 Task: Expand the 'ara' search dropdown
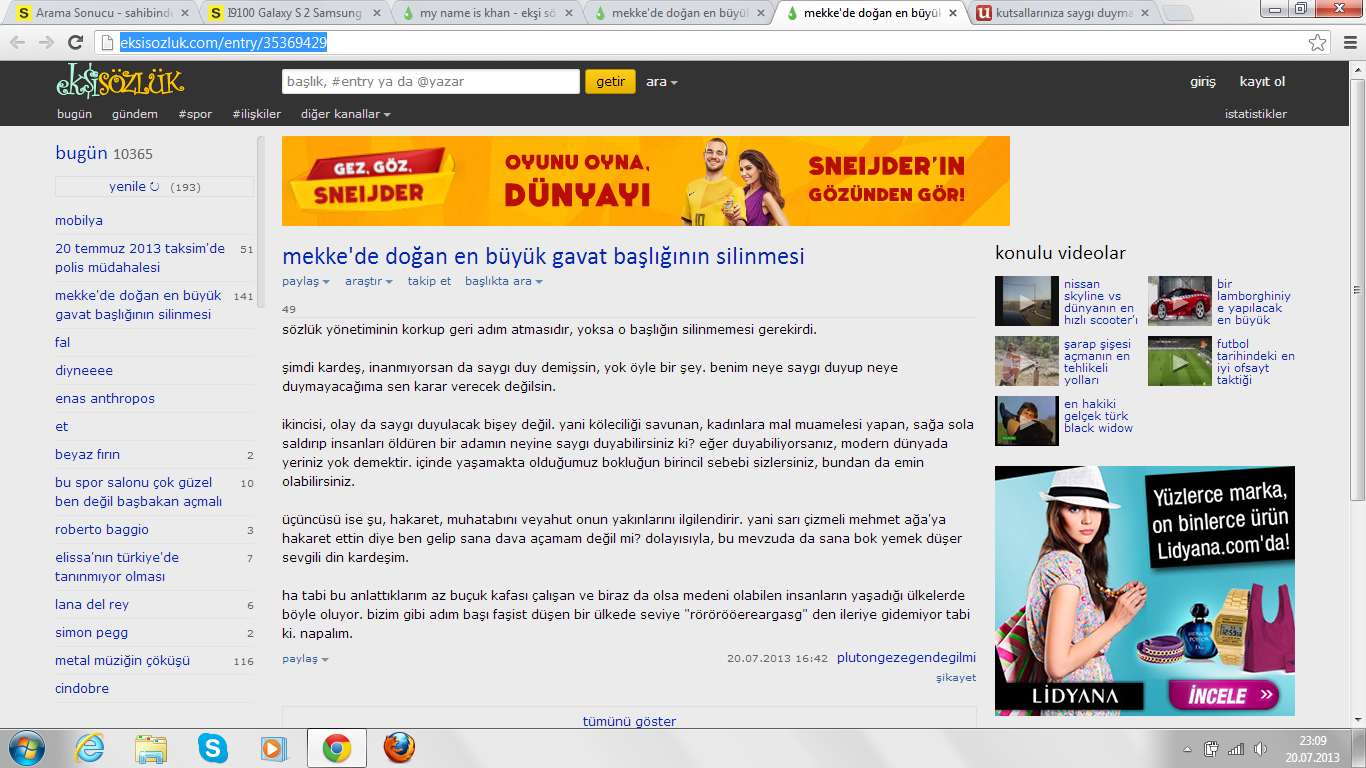[x=661, y=82]
